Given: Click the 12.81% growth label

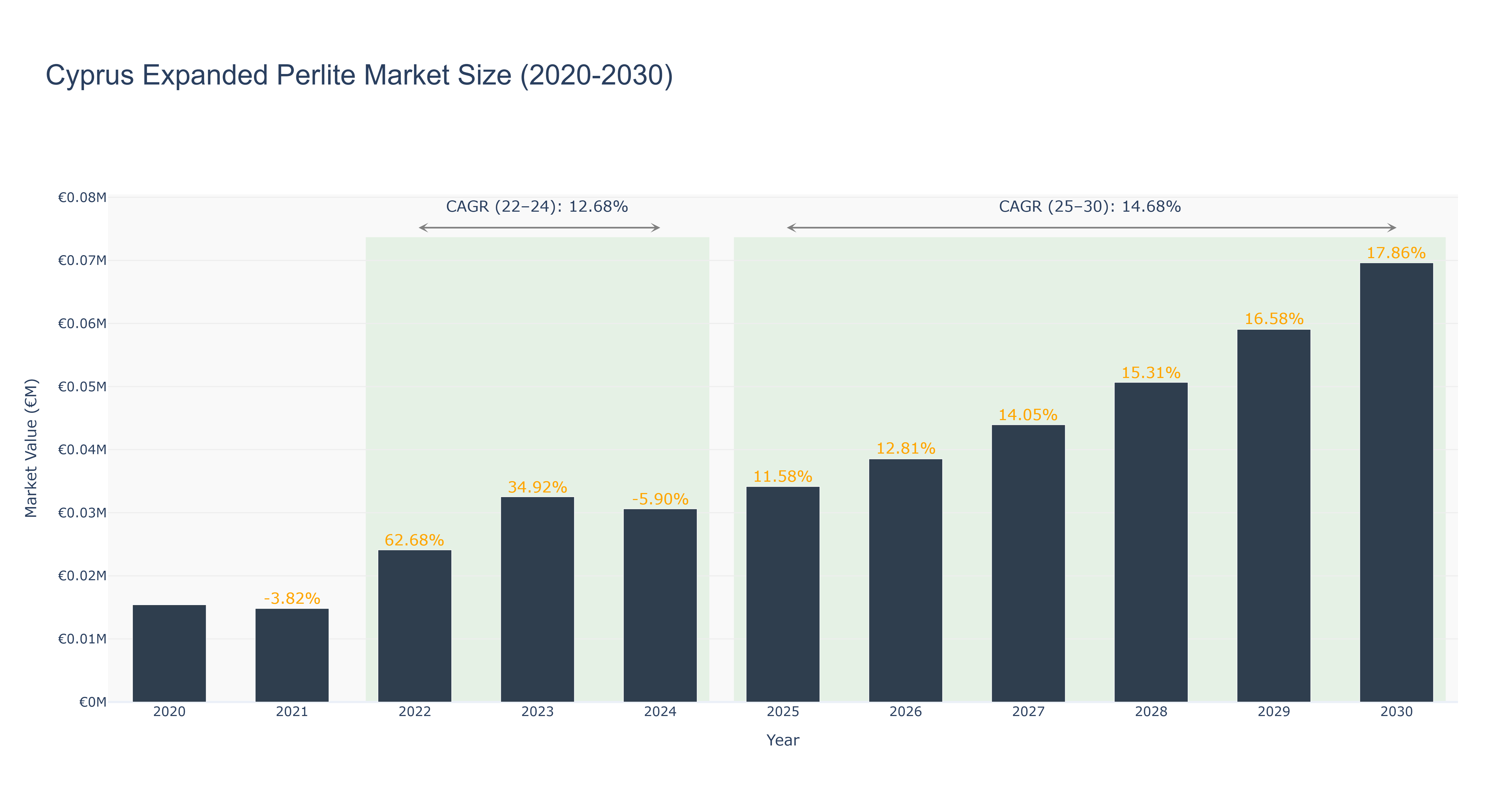Looking at the screenshot, I should (905, 448).
